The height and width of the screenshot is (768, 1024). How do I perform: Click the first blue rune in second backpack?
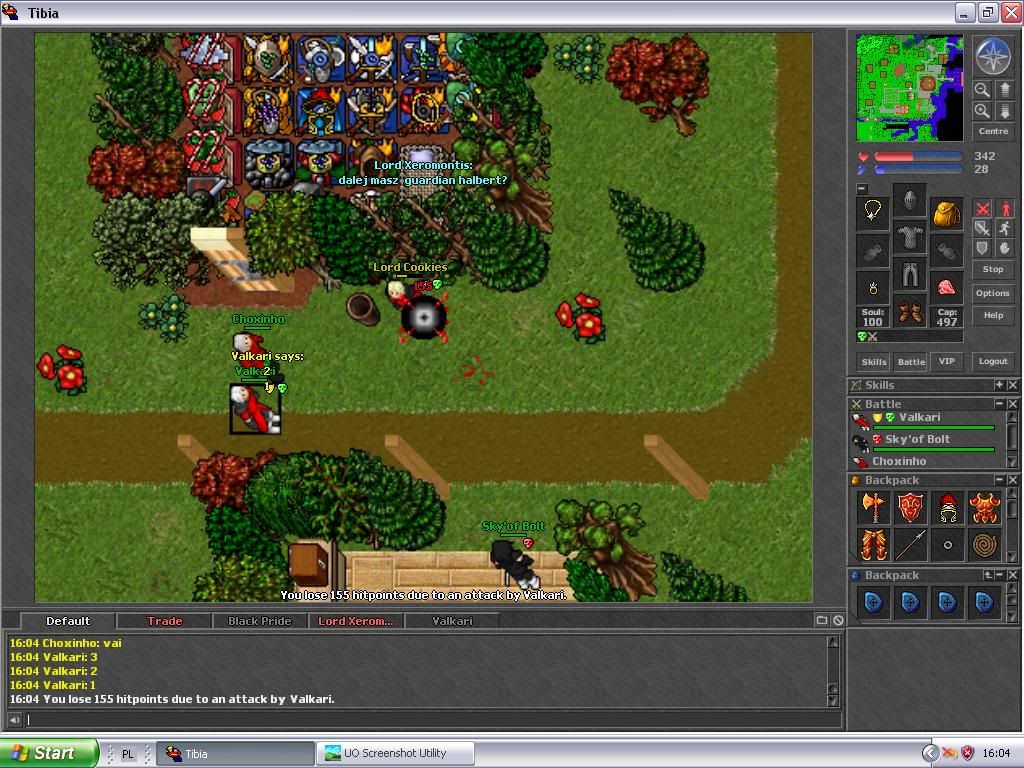pyautogui.click(x=872, y=602)
